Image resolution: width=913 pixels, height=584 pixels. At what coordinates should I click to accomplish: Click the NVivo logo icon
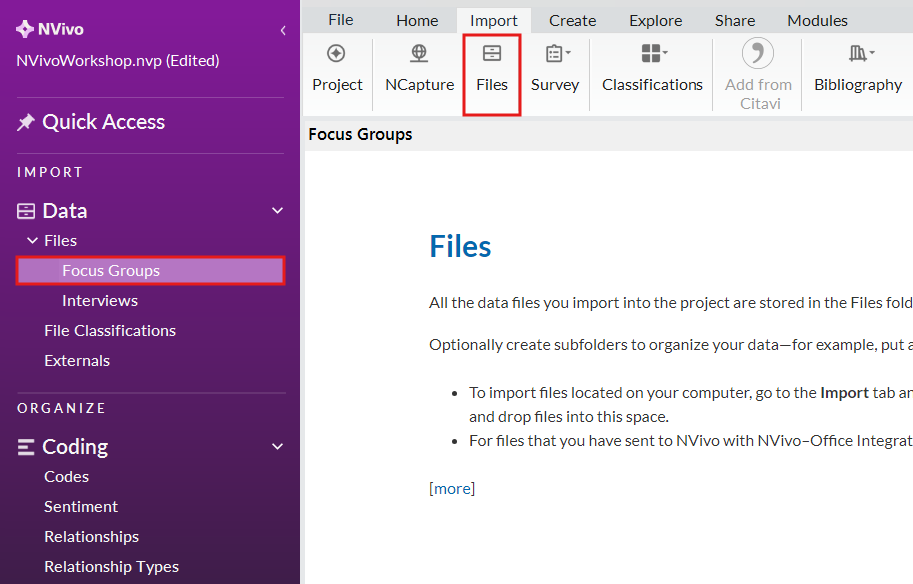pos(24,29)
